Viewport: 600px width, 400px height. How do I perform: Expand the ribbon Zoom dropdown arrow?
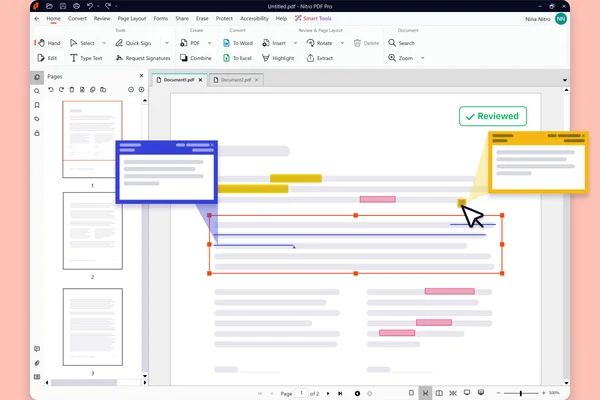(422, 58)
